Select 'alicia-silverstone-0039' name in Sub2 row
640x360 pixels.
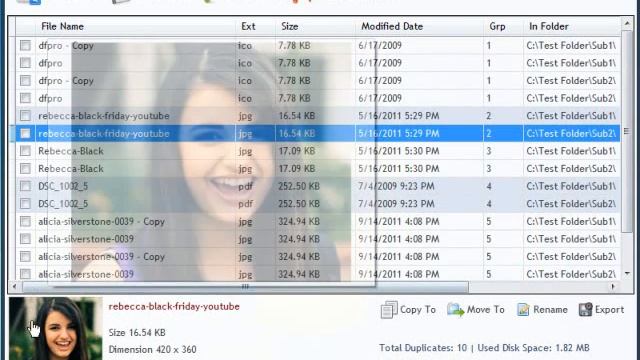pos(86,274)
